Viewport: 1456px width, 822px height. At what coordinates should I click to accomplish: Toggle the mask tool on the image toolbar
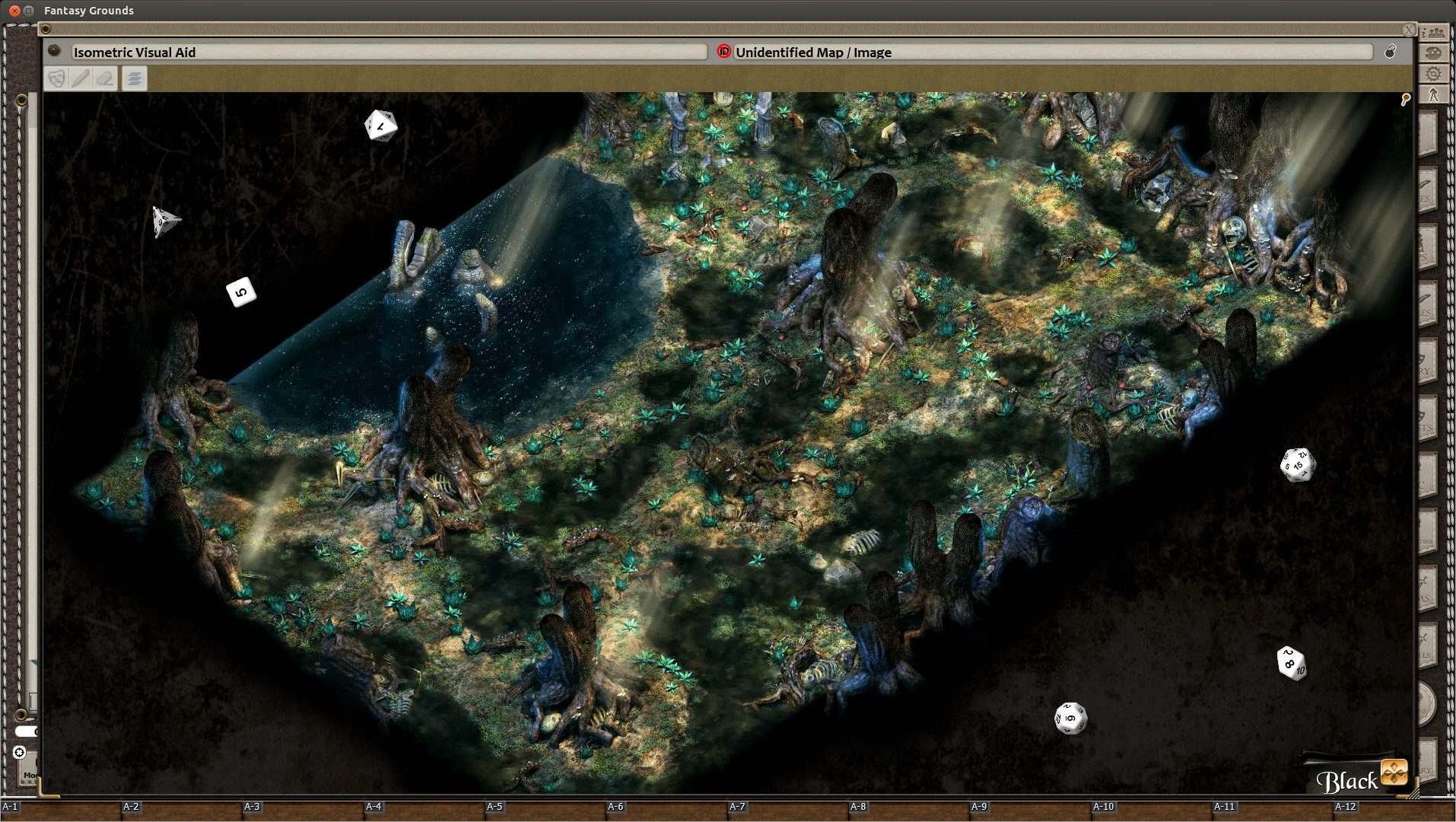point(57,78)
